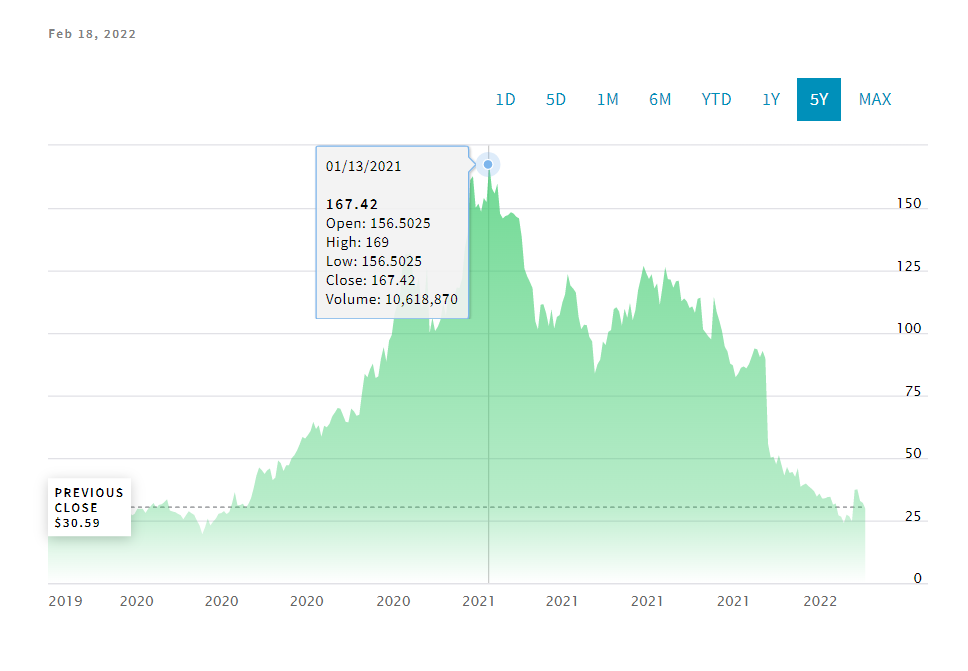968x671 pixels.
Task: Click the 150 y-axis label
Action: (x=909, y=203)
